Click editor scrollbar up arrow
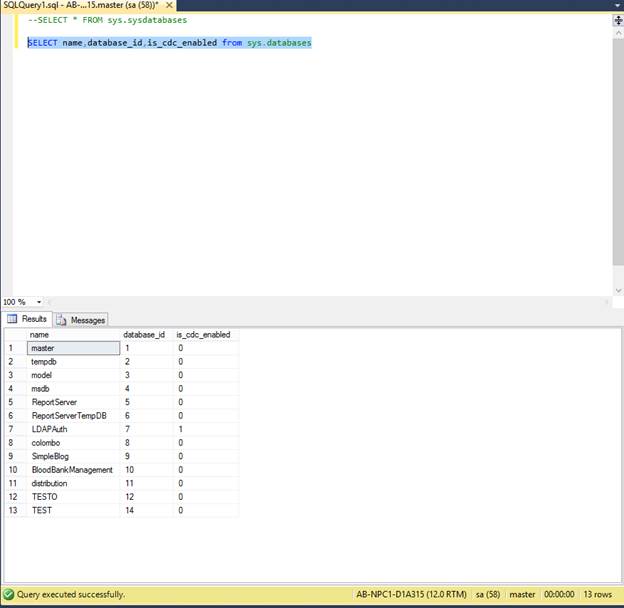This screenshot has width=624, height=608. click(618, 34)
